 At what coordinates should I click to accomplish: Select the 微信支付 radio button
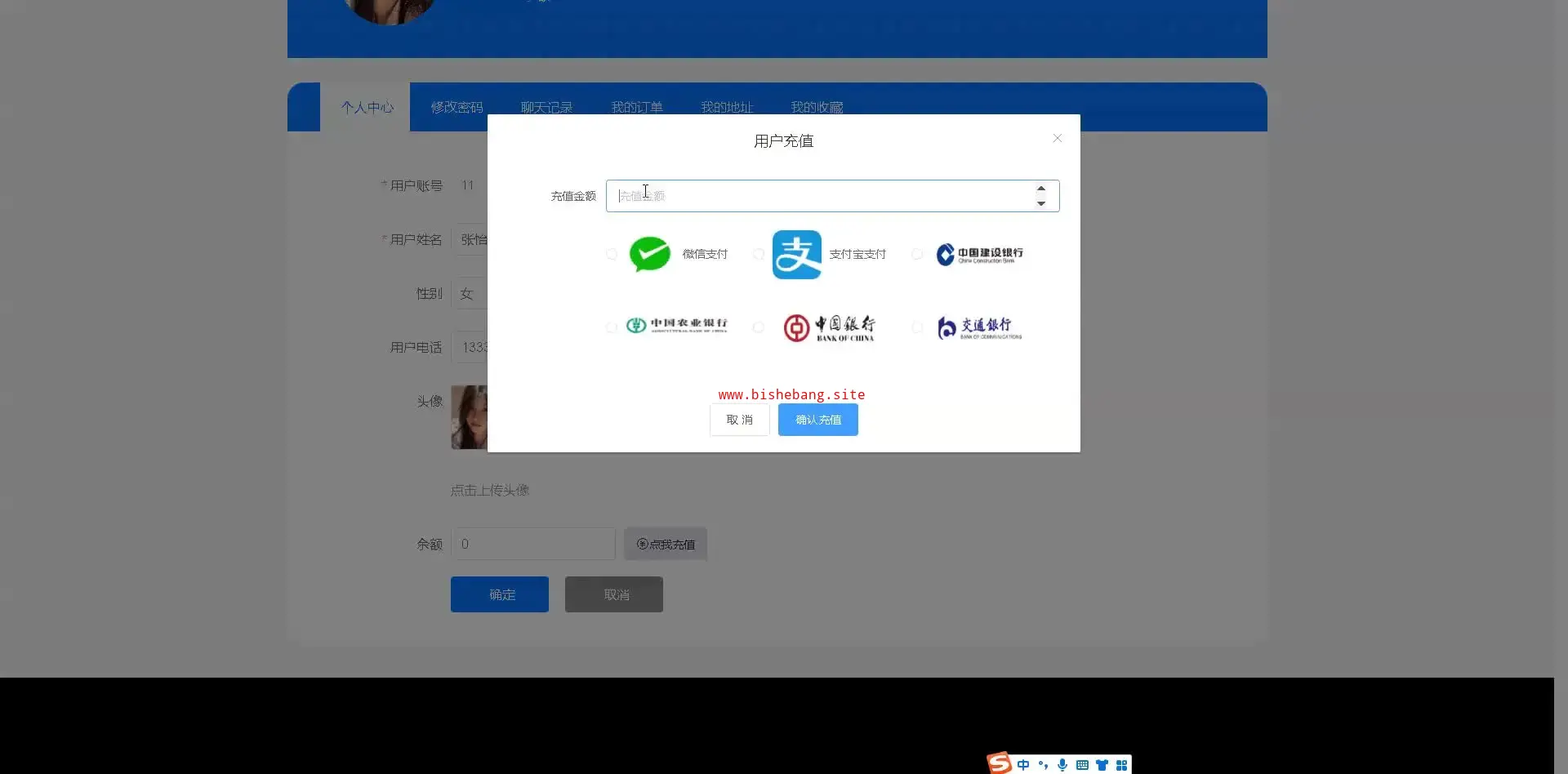coord(612,254)
